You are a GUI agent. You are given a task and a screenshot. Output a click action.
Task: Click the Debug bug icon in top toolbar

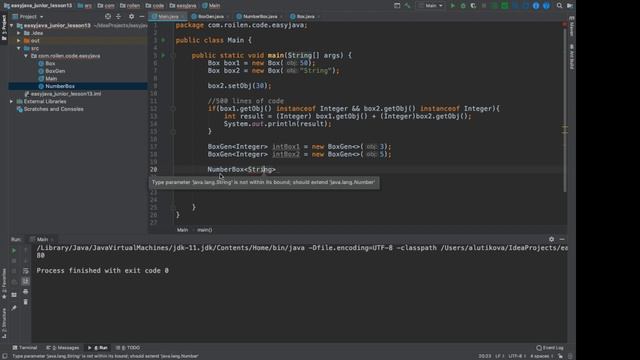click(463, 6)
